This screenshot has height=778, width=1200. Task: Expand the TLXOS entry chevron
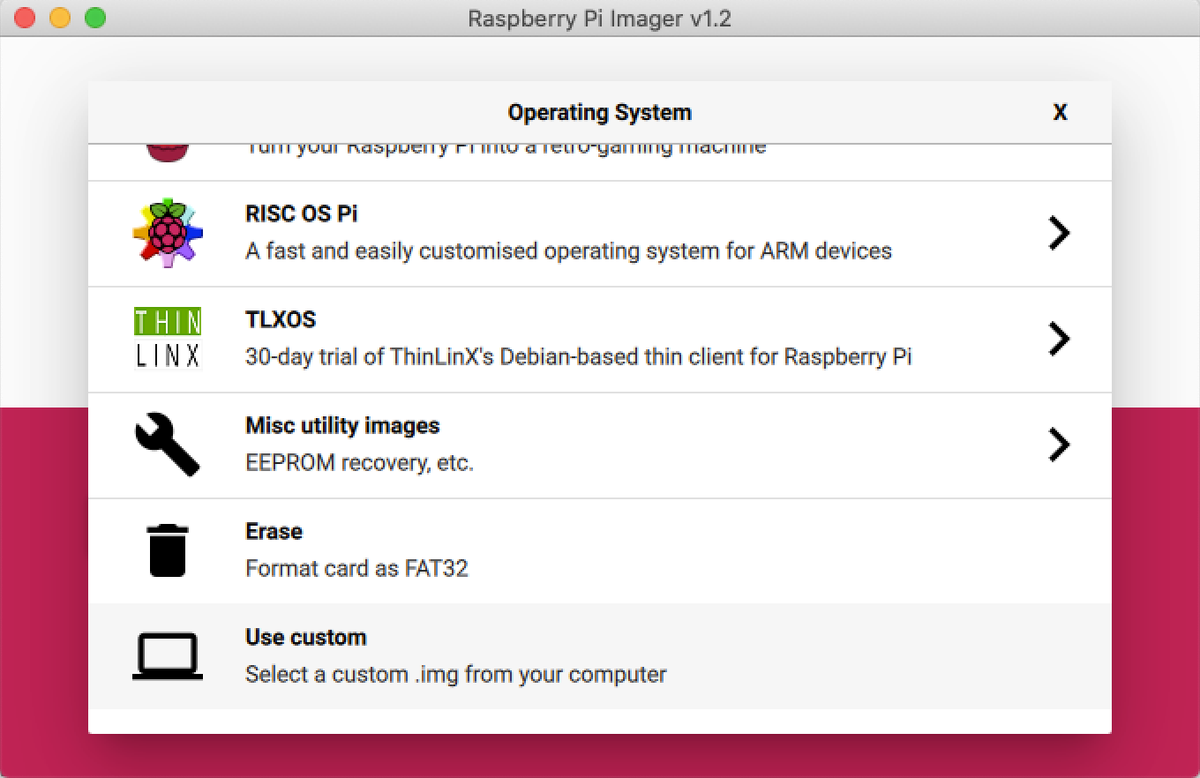(1058, 338)
